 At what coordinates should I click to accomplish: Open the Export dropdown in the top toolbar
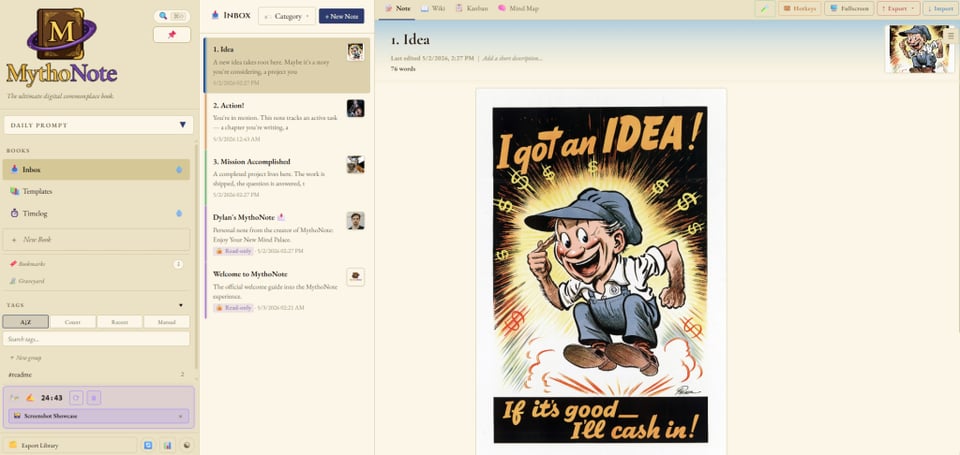pyautogui.click(x=898, y=9)
